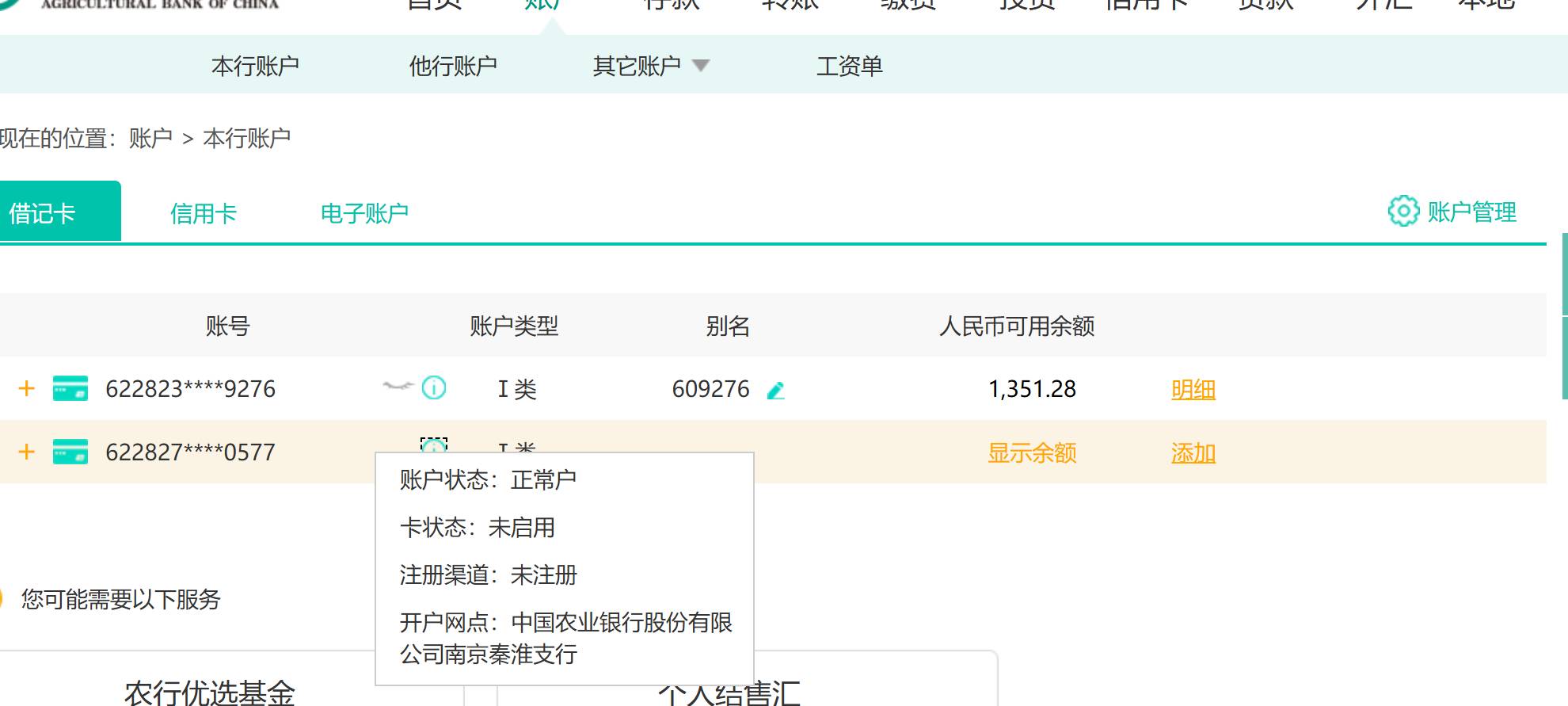Open info icon for account 622823****9276

pos(434,387)
